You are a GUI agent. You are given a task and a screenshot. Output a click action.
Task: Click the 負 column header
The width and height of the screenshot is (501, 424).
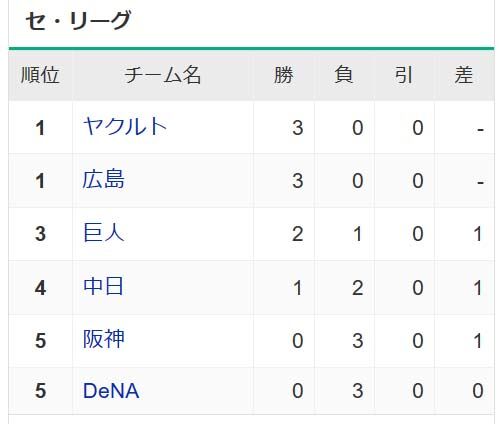pos(344,75)
